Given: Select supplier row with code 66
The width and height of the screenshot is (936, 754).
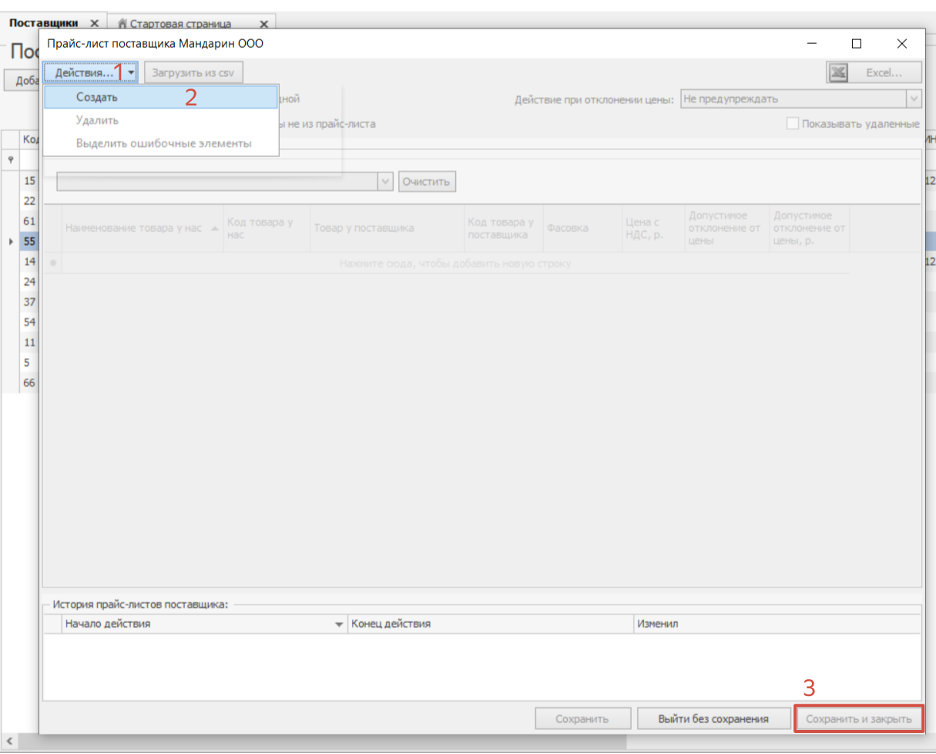Looking at the screenshot, I should 29,383.
